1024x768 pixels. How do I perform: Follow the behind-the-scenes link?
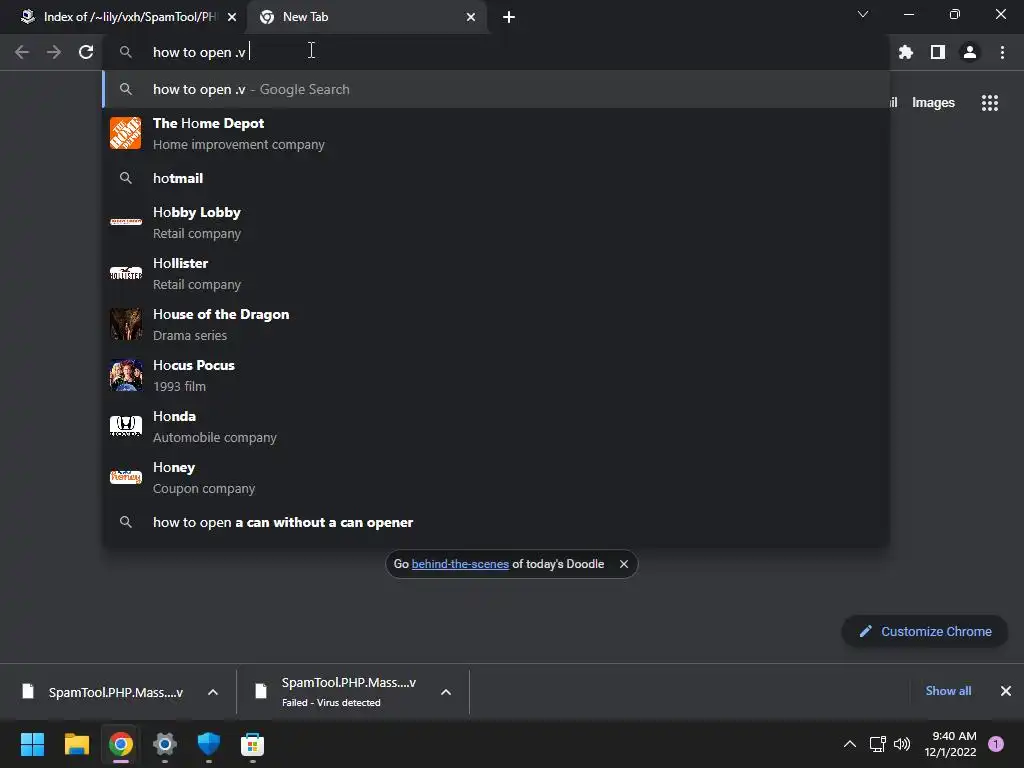[x=460, y=564]
